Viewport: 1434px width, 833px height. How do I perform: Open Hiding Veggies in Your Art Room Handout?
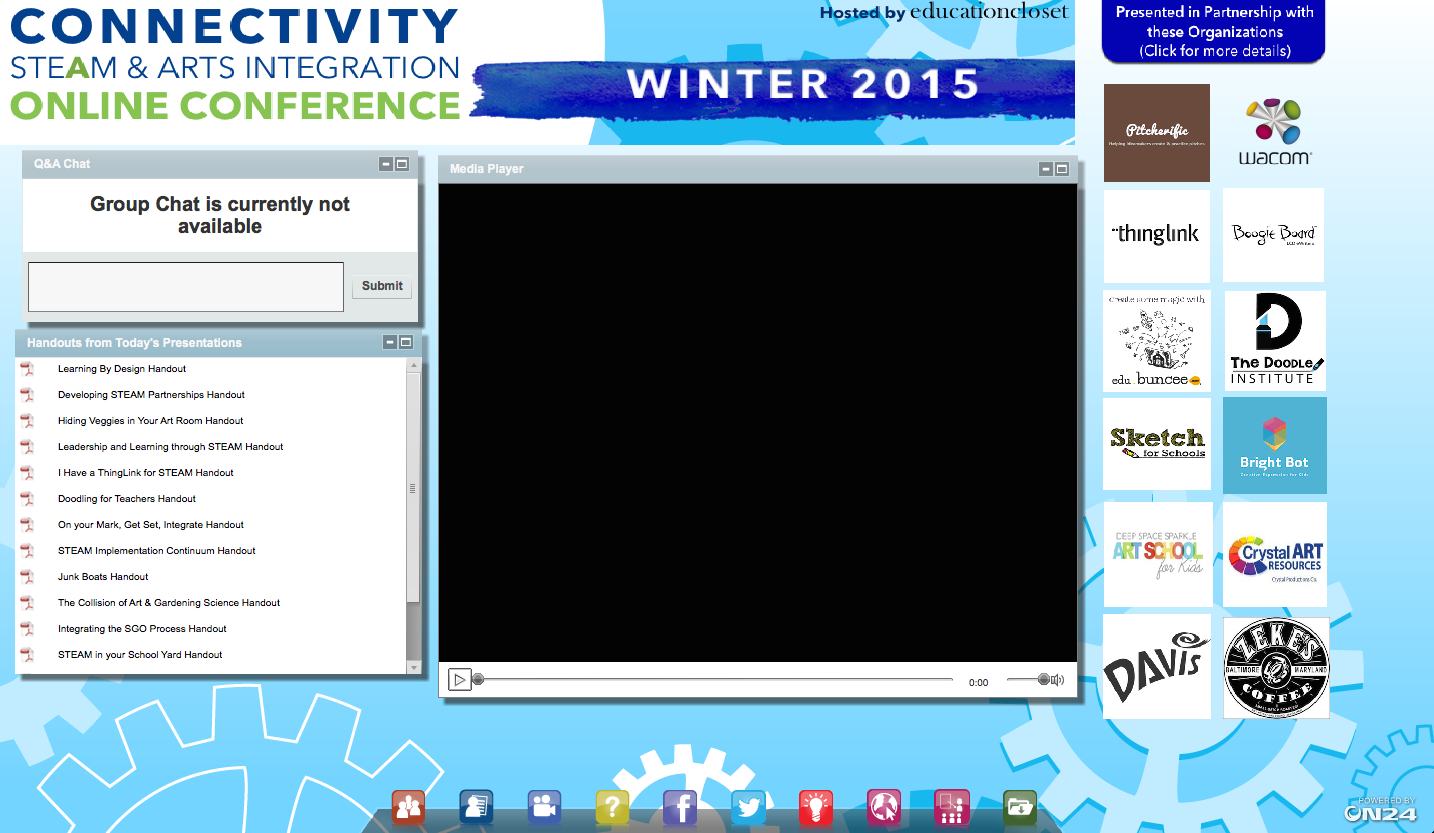click(150, 421)
